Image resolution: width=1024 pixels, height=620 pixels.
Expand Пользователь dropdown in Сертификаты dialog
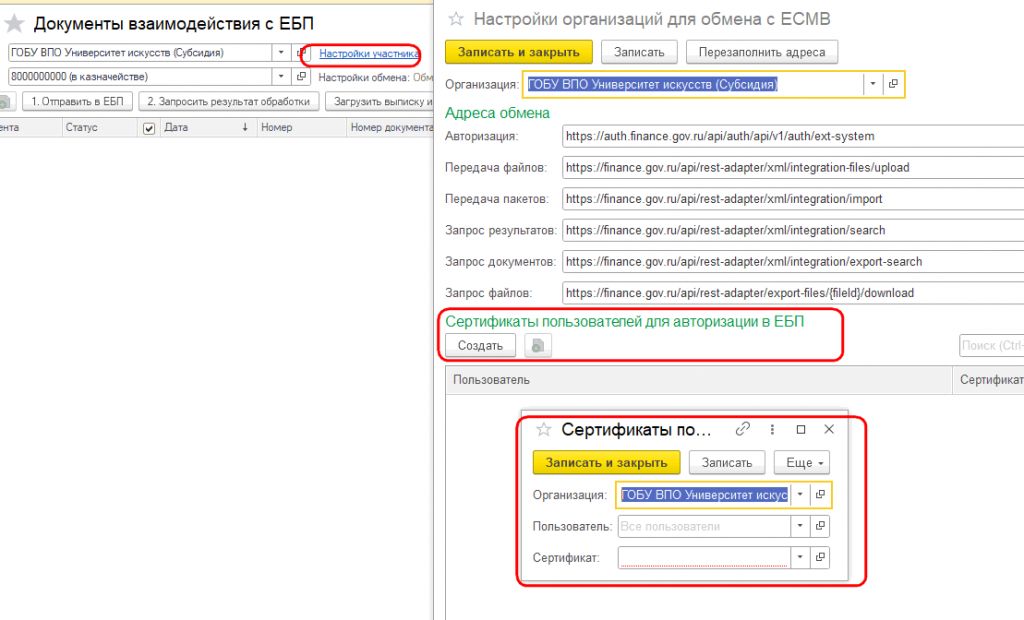(800, 526)
